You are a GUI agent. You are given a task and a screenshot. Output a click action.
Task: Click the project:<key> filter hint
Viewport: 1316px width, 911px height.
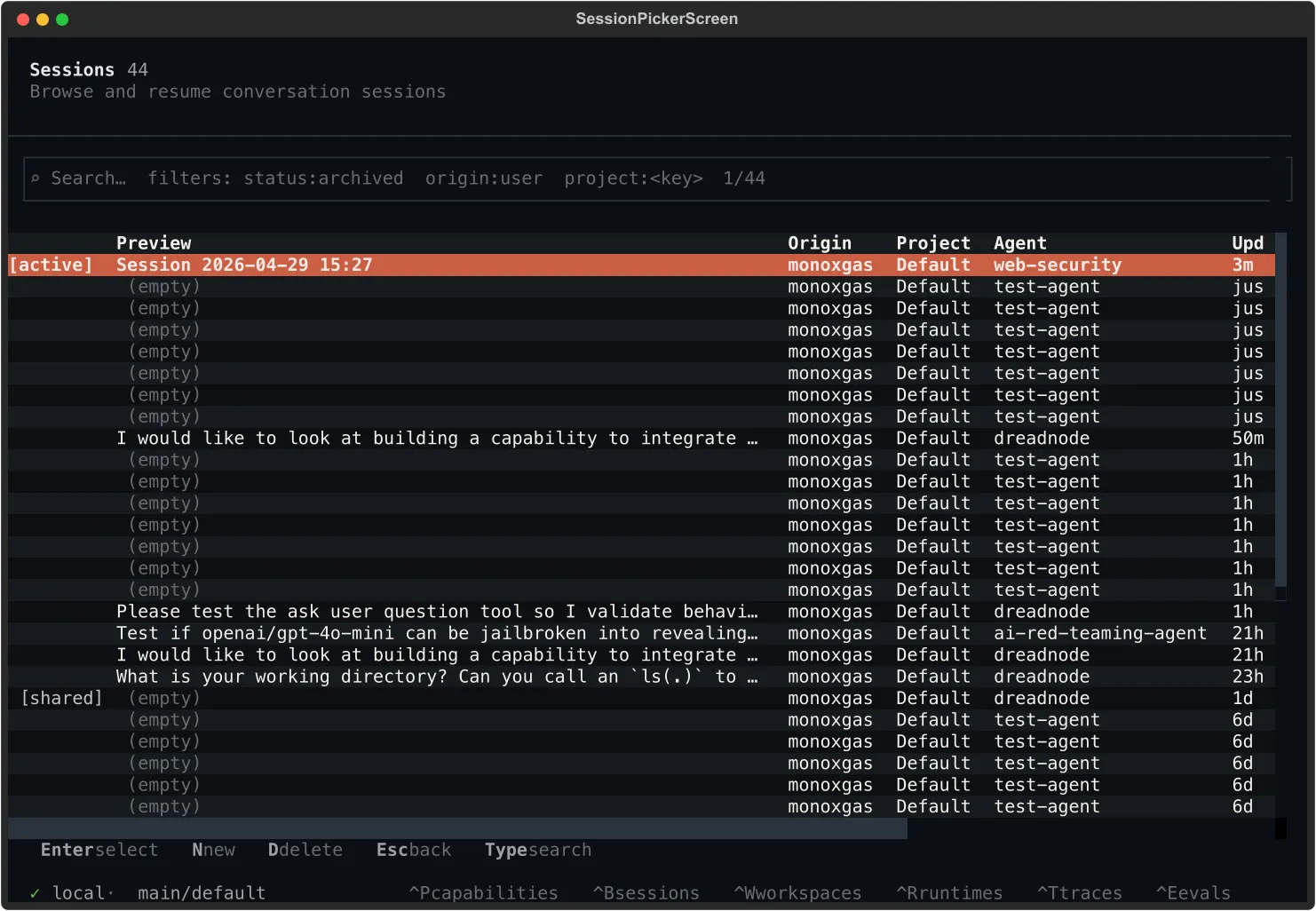(x=633, y=178)
